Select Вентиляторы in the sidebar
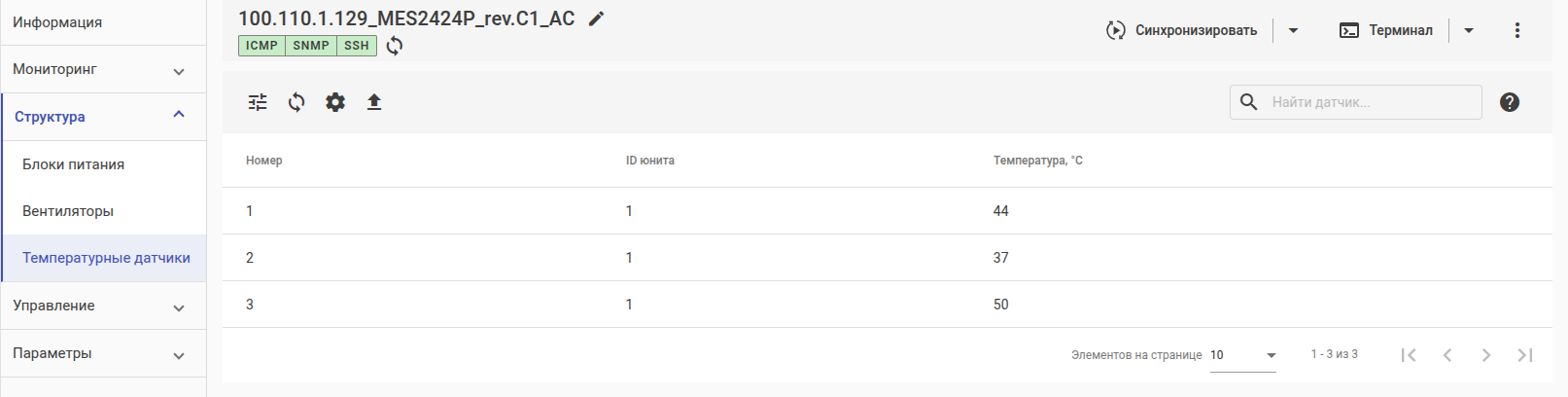The height and width of the screenshot is (397, 1568). click(x=68, y=211)
